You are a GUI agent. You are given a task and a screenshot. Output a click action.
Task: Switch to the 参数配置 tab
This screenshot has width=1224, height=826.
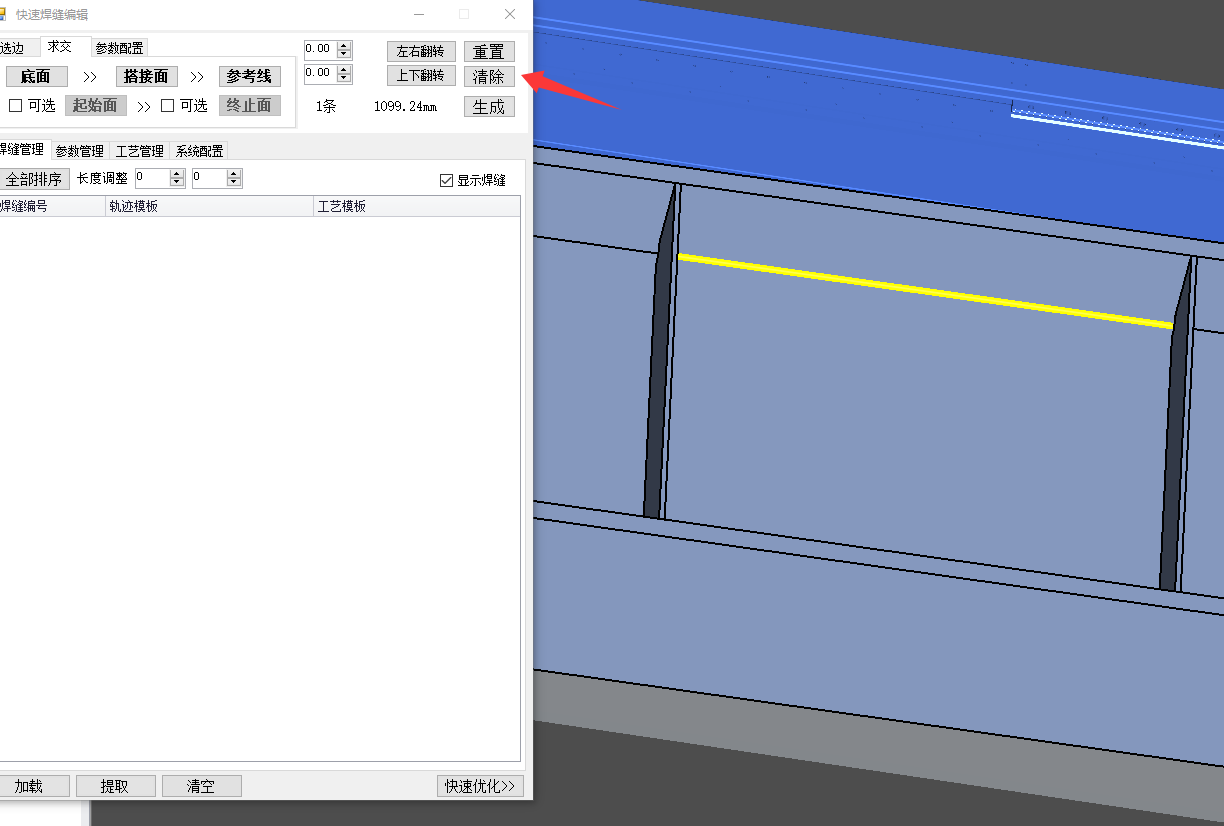pyautogui.click(x=119, y=47)
